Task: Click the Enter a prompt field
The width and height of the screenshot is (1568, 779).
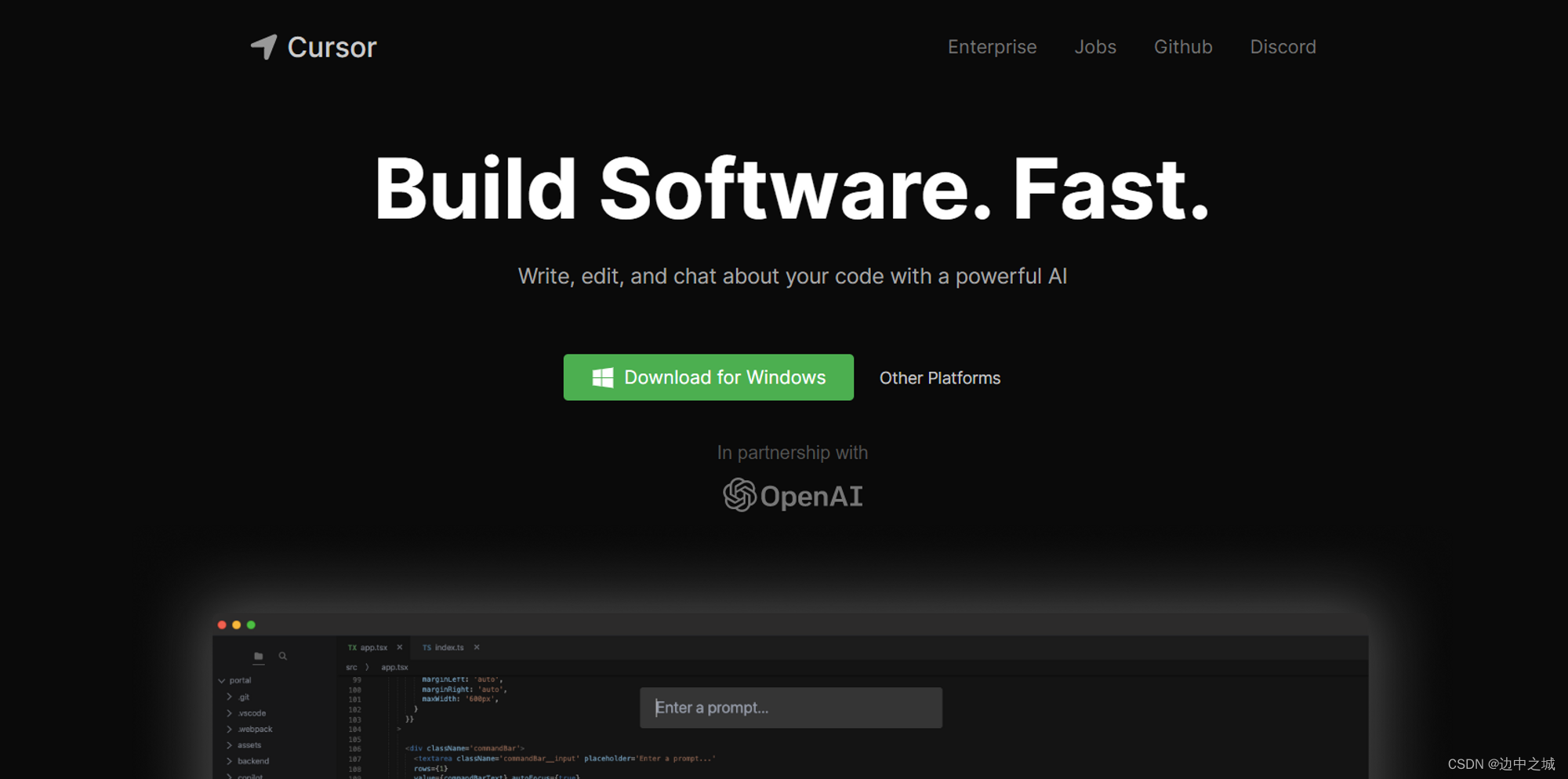Action: (791, 708)
